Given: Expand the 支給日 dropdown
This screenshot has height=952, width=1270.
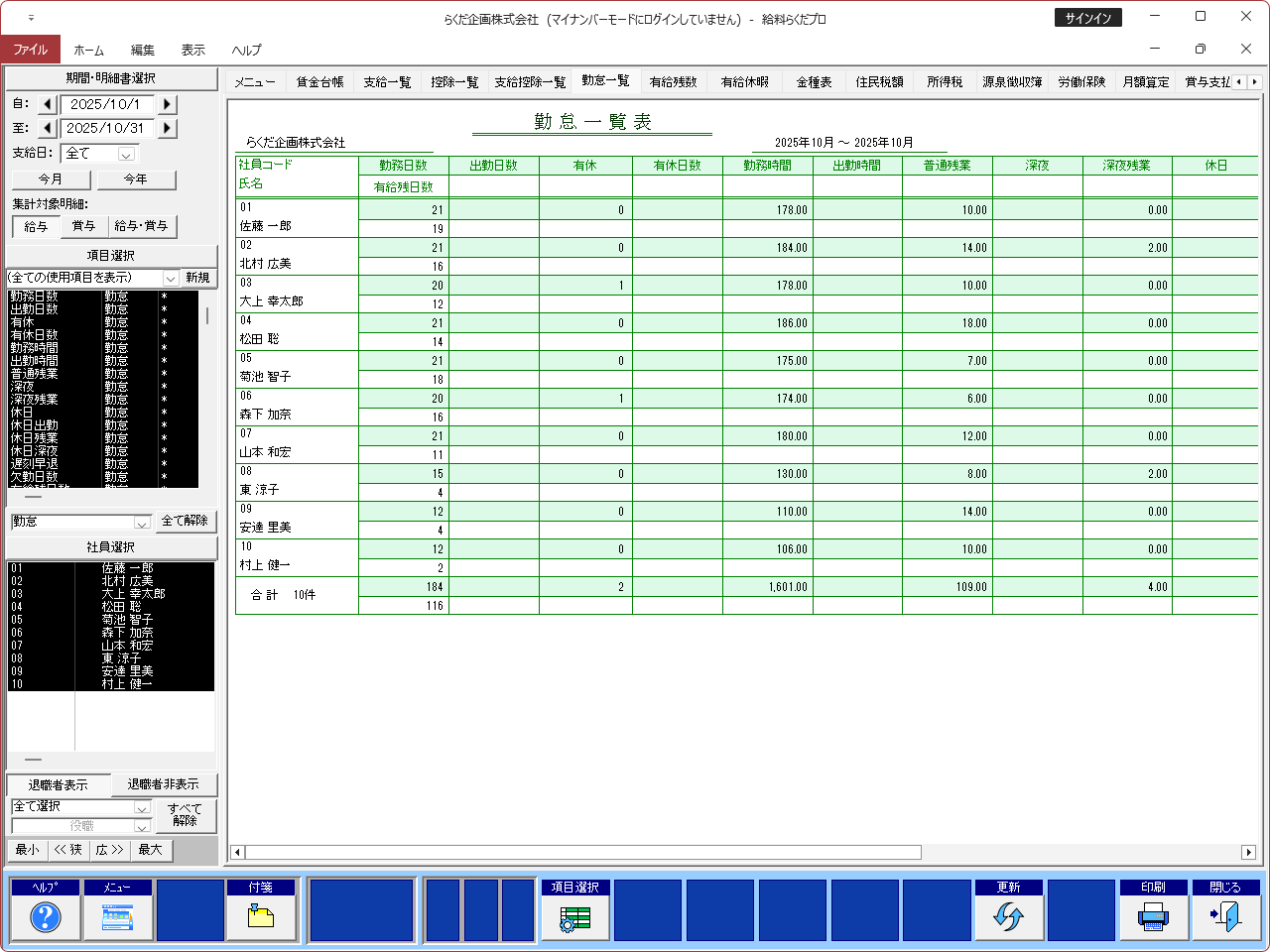Looking at the screenshot, I should (126, 154).
